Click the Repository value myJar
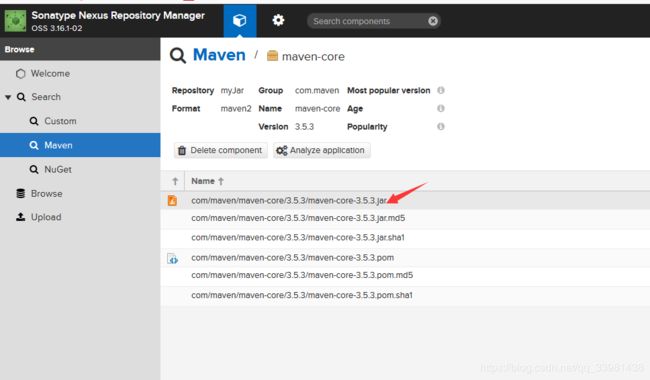Viewport: 650px width, 380px height. (232, 90)
